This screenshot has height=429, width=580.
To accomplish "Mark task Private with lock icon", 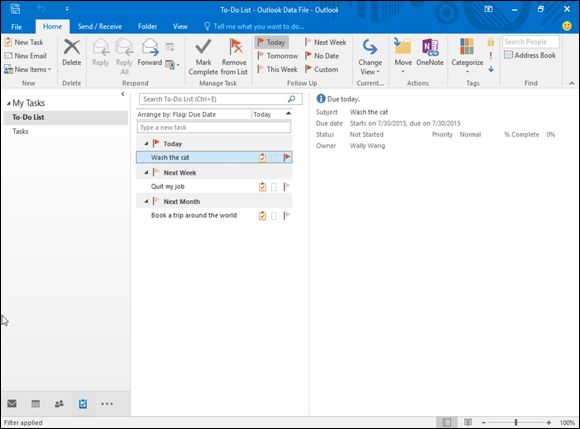I will (491, 42).
